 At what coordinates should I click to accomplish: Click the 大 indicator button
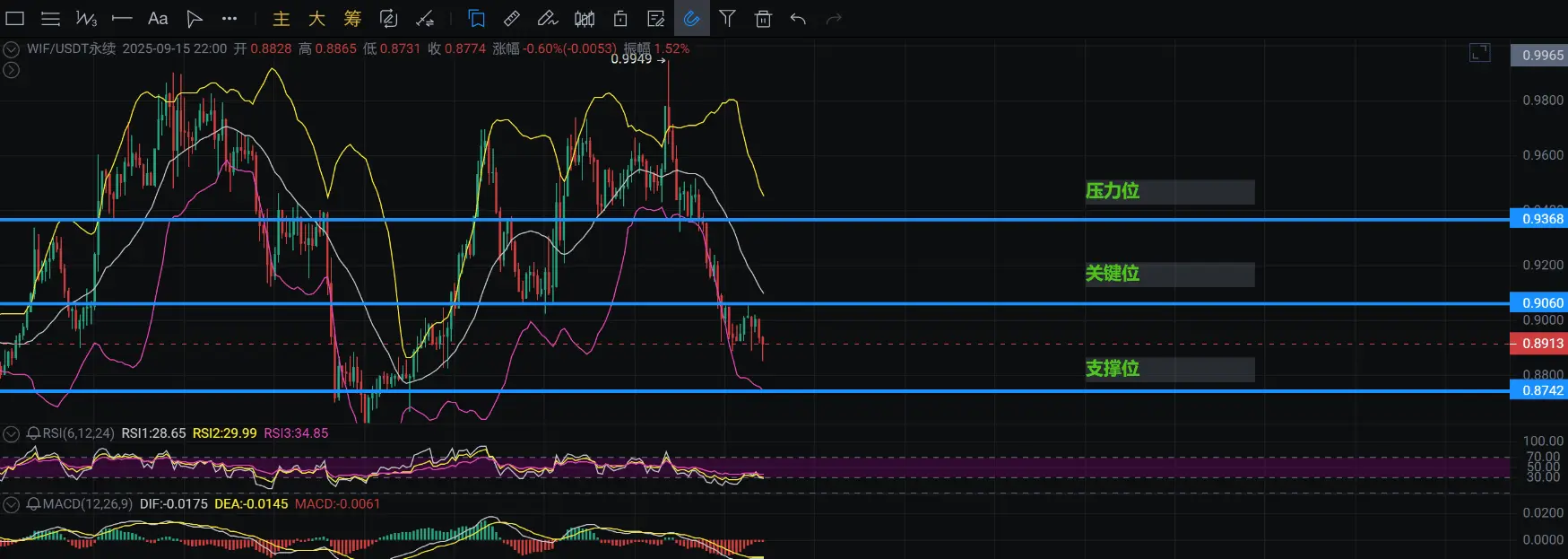click(316, 18)
